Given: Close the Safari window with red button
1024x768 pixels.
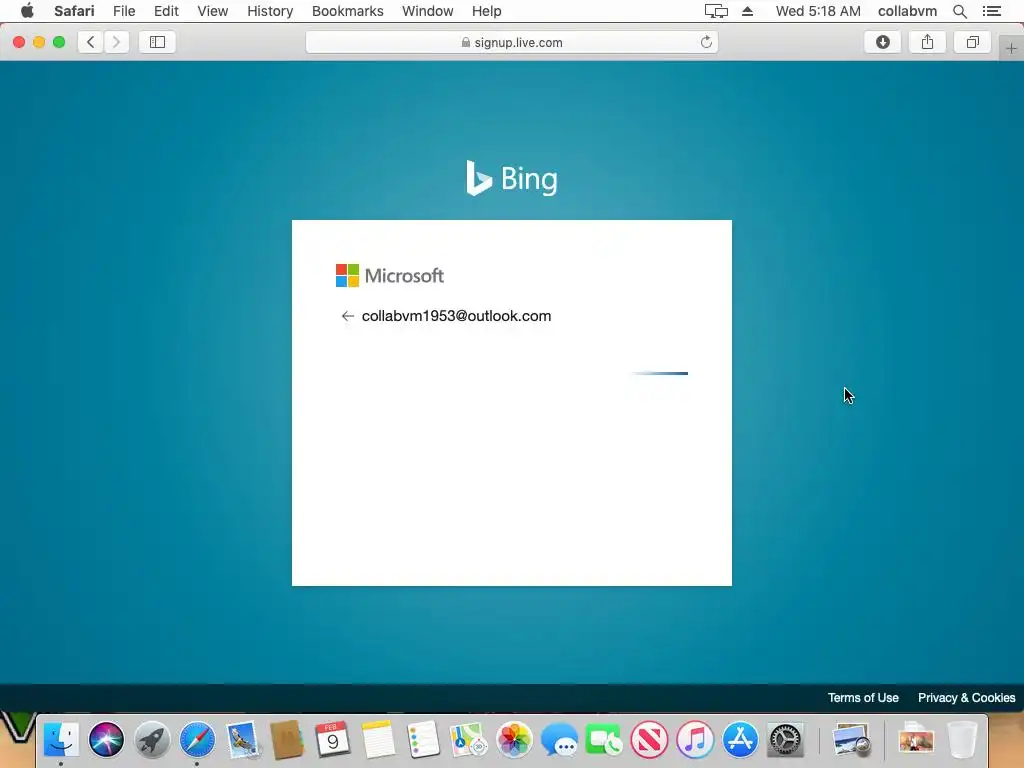Looking at the screenshot, I should (19, 42).
